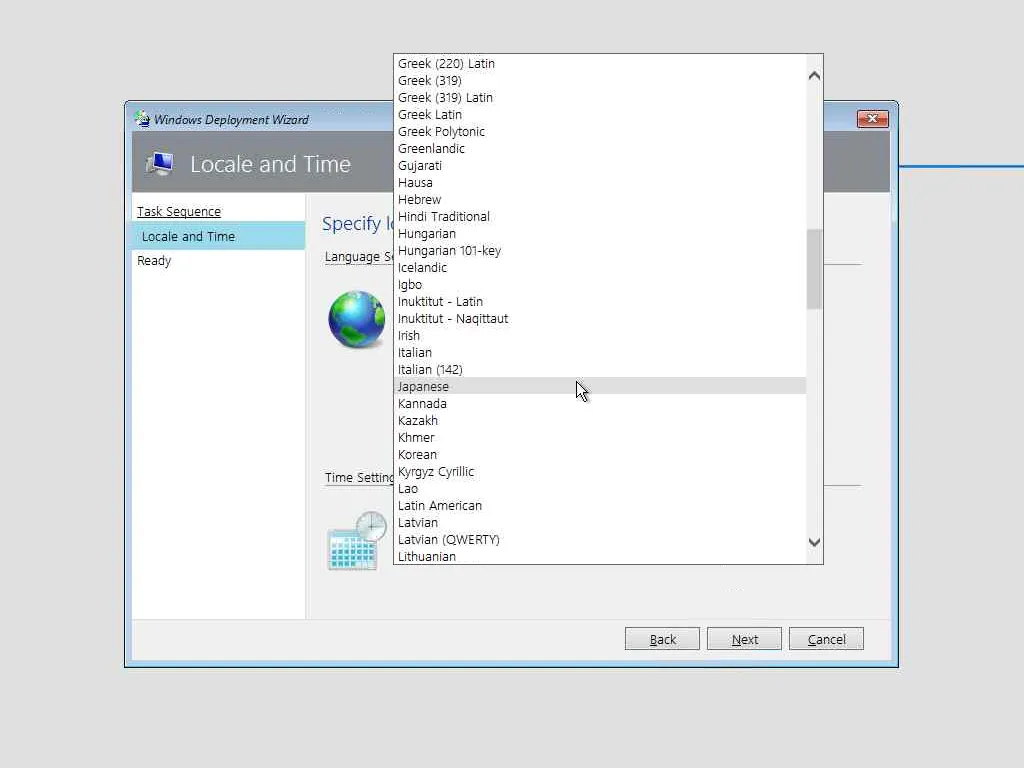Click the globe icon under Language Settings
This screenshot has height=768, width=1024.
pos(357,319)
